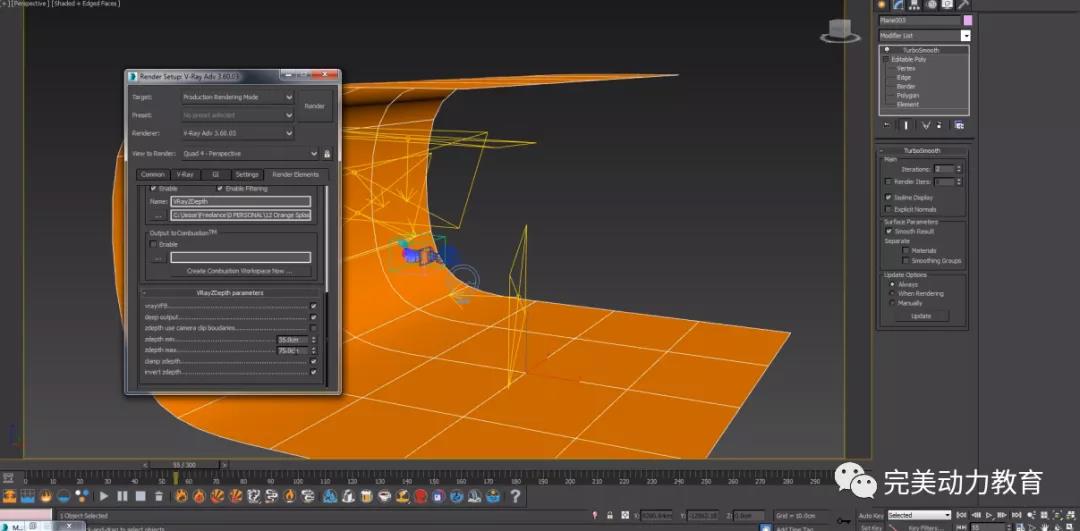The image size is (1080, 531).
Task: Click the trash delete icon in toolbar
Action: click(x=159, y=496)
